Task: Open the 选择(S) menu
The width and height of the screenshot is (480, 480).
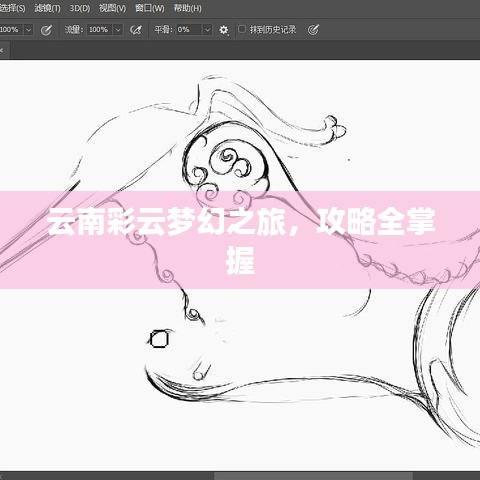Action: pyautogui.click(x=13, y=8)
